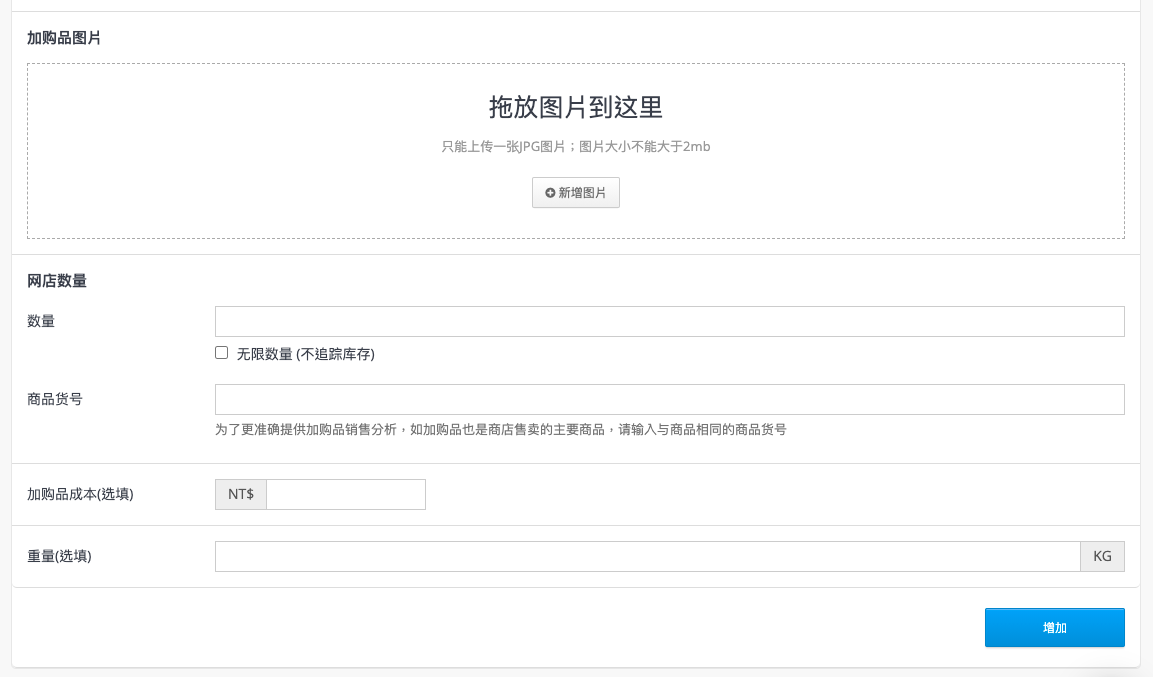Focus the 加购品成本 cost input

click(x=346, y=494)
